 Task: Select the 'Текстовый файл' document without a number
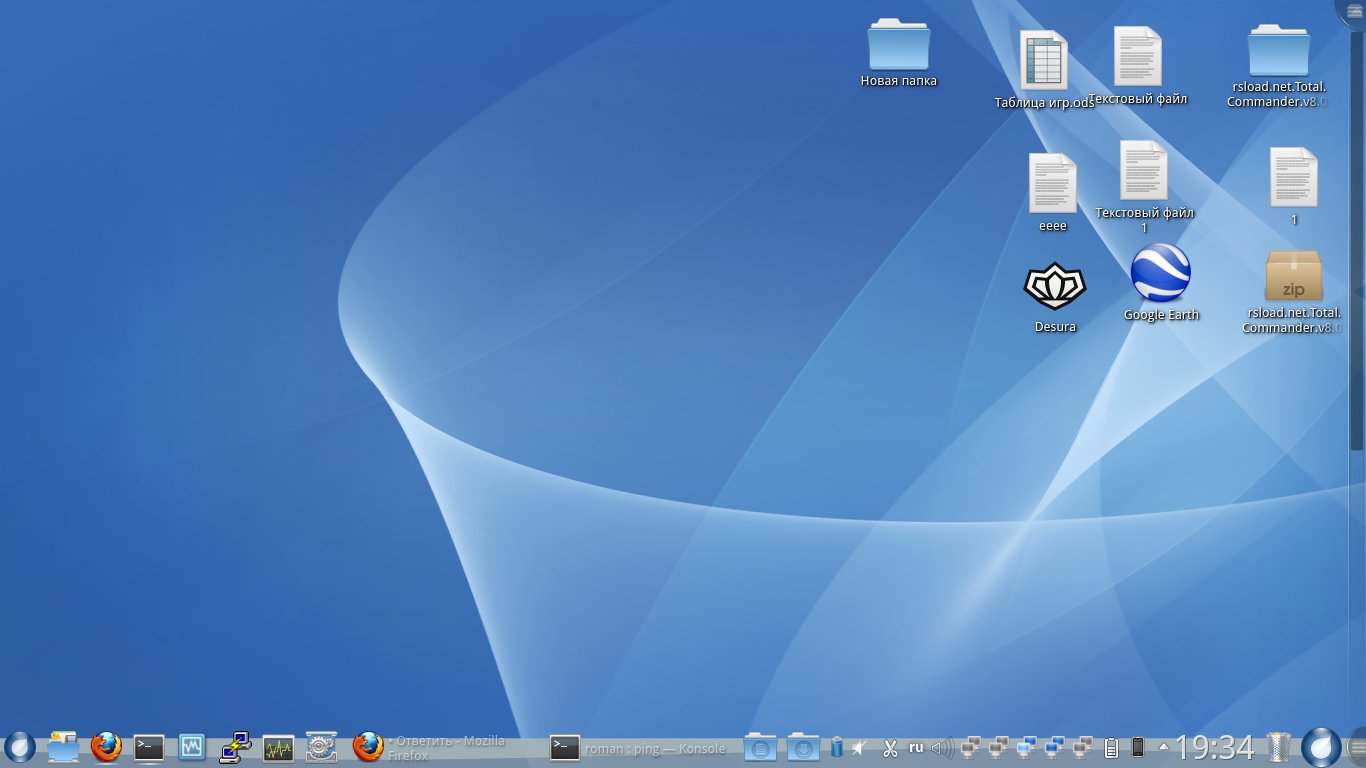tap(1138, 65)
